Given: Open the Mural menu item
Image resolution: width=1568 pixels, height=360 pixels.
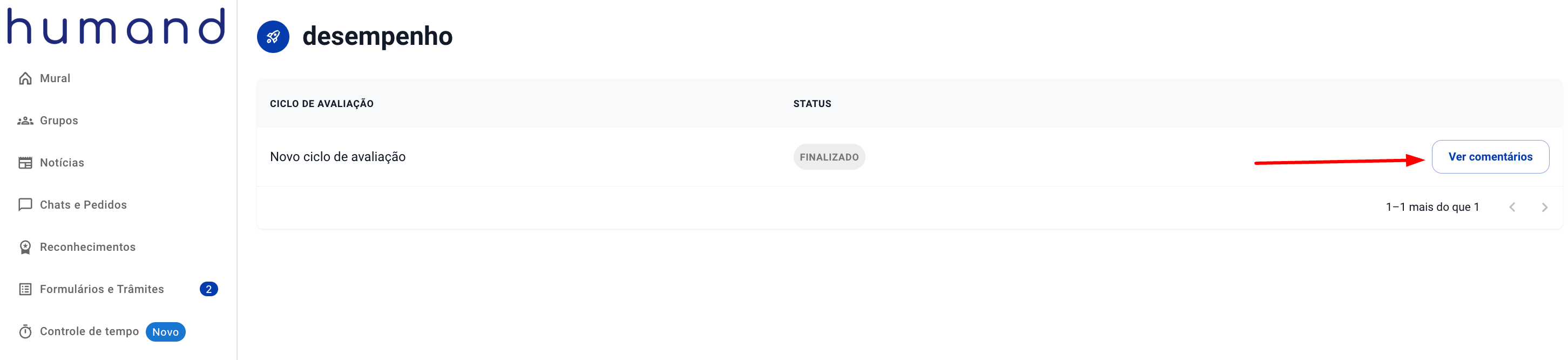Looking at the screenshot, I should click(x=55, y=78).
